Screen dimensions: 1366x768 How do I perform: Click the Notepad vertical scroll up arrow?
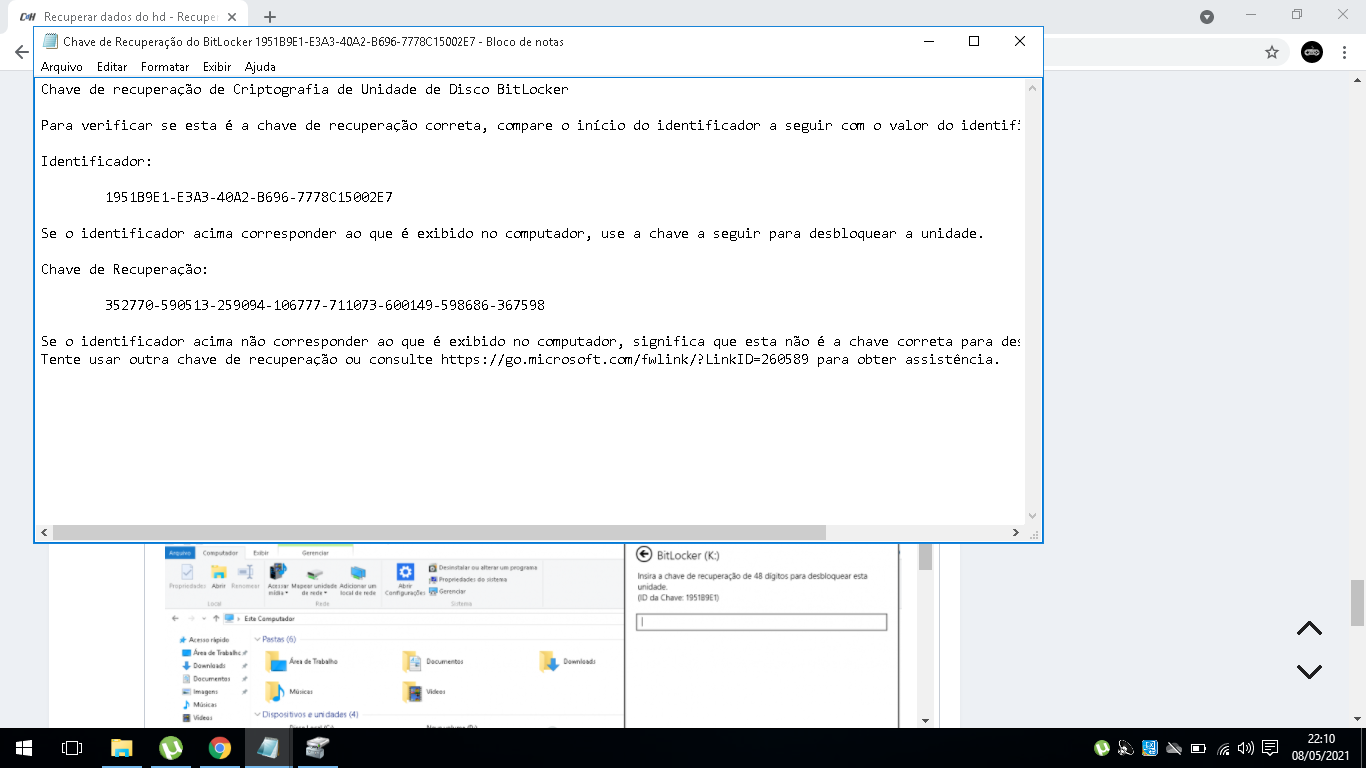[1033, 88]
